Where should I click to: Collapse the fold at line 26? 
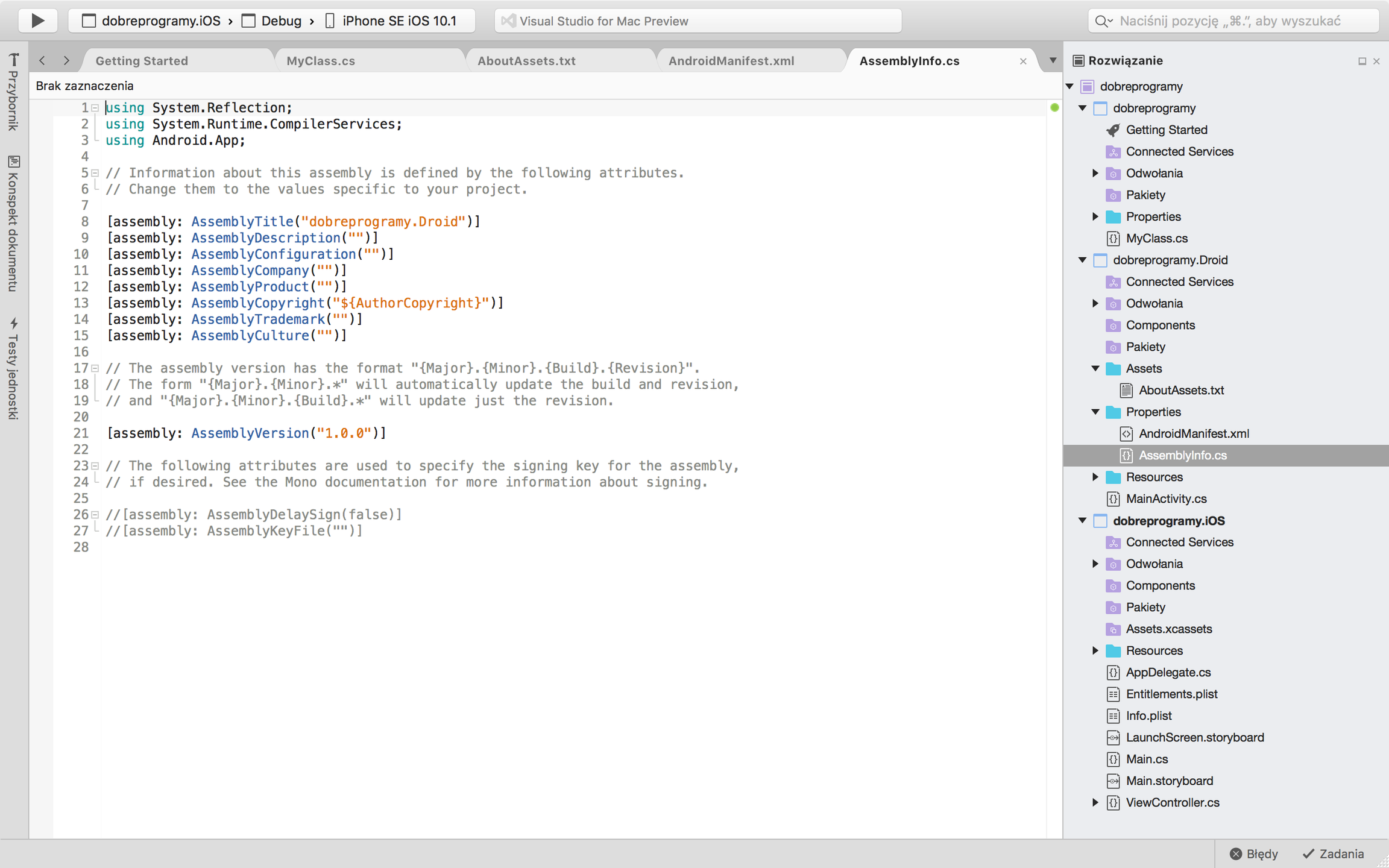pos(95,515)
